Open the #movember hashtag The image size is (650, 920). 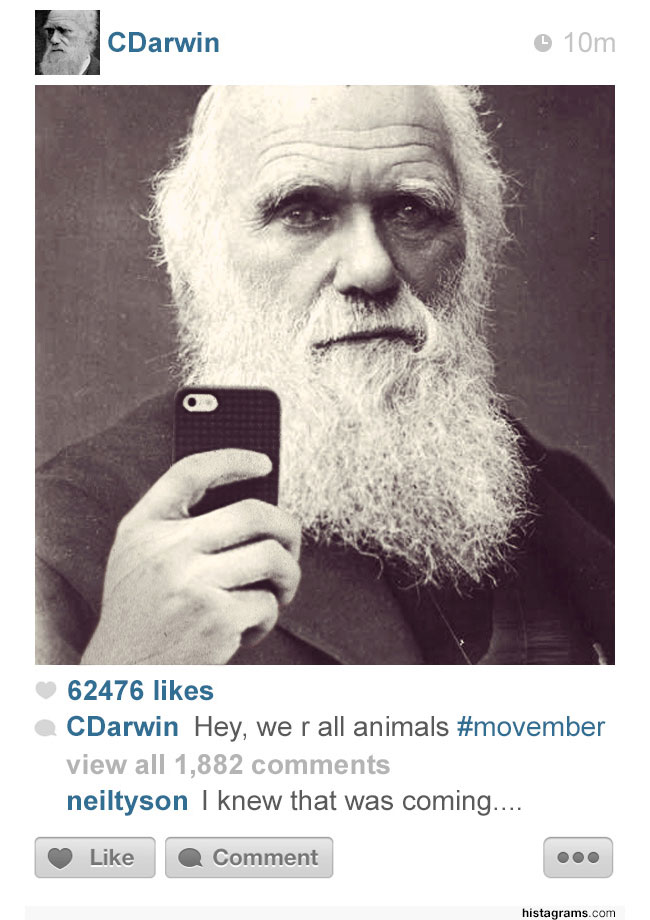530,727
